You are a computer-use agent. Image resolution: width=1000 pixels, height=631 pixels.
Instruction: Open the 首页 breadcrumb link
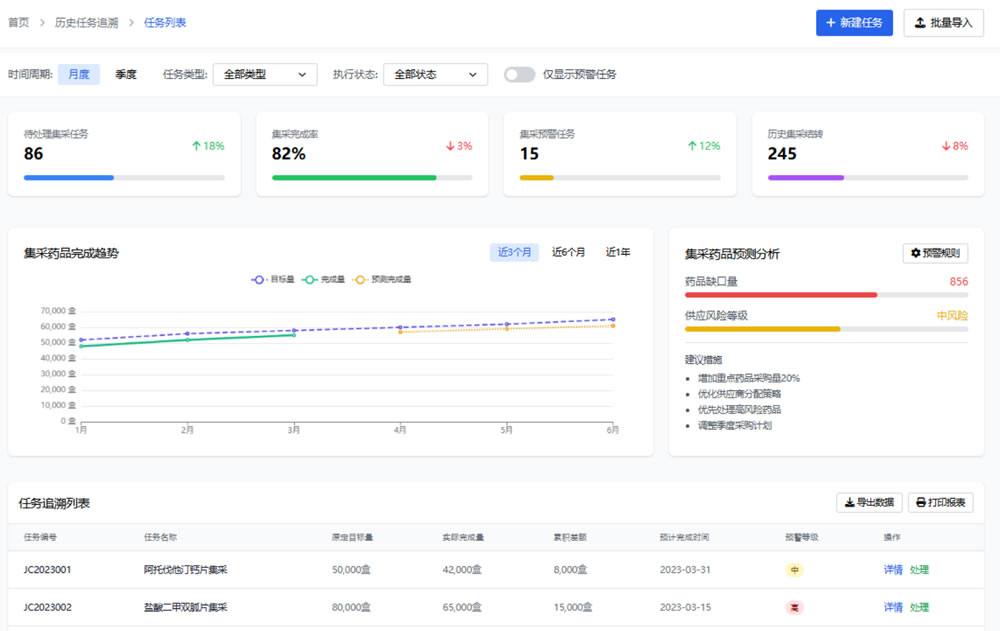click(18, 22)
